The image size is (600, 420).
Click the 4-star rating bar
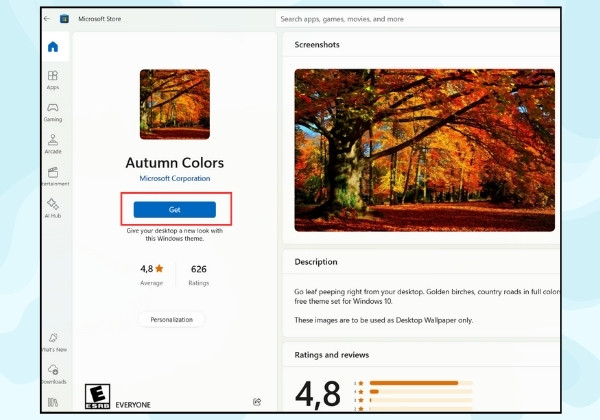421,391
